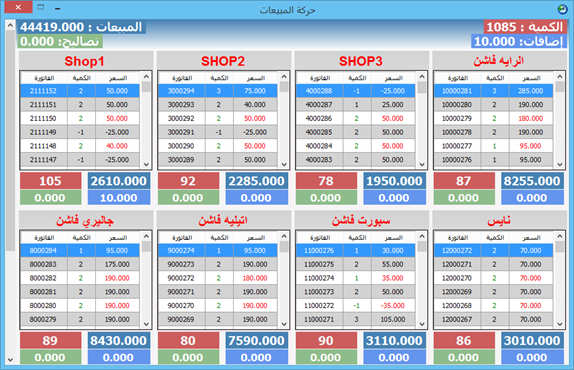Click الكمية column header in SHOP3 table
Image resolution: width=574 pixels, height=370 pixels.
pos(357,78)
